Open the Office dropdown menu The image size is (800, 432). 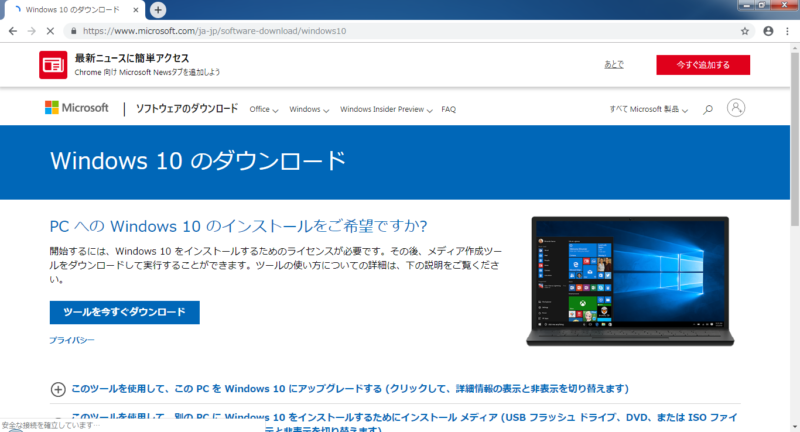click(x=264, y=109)
